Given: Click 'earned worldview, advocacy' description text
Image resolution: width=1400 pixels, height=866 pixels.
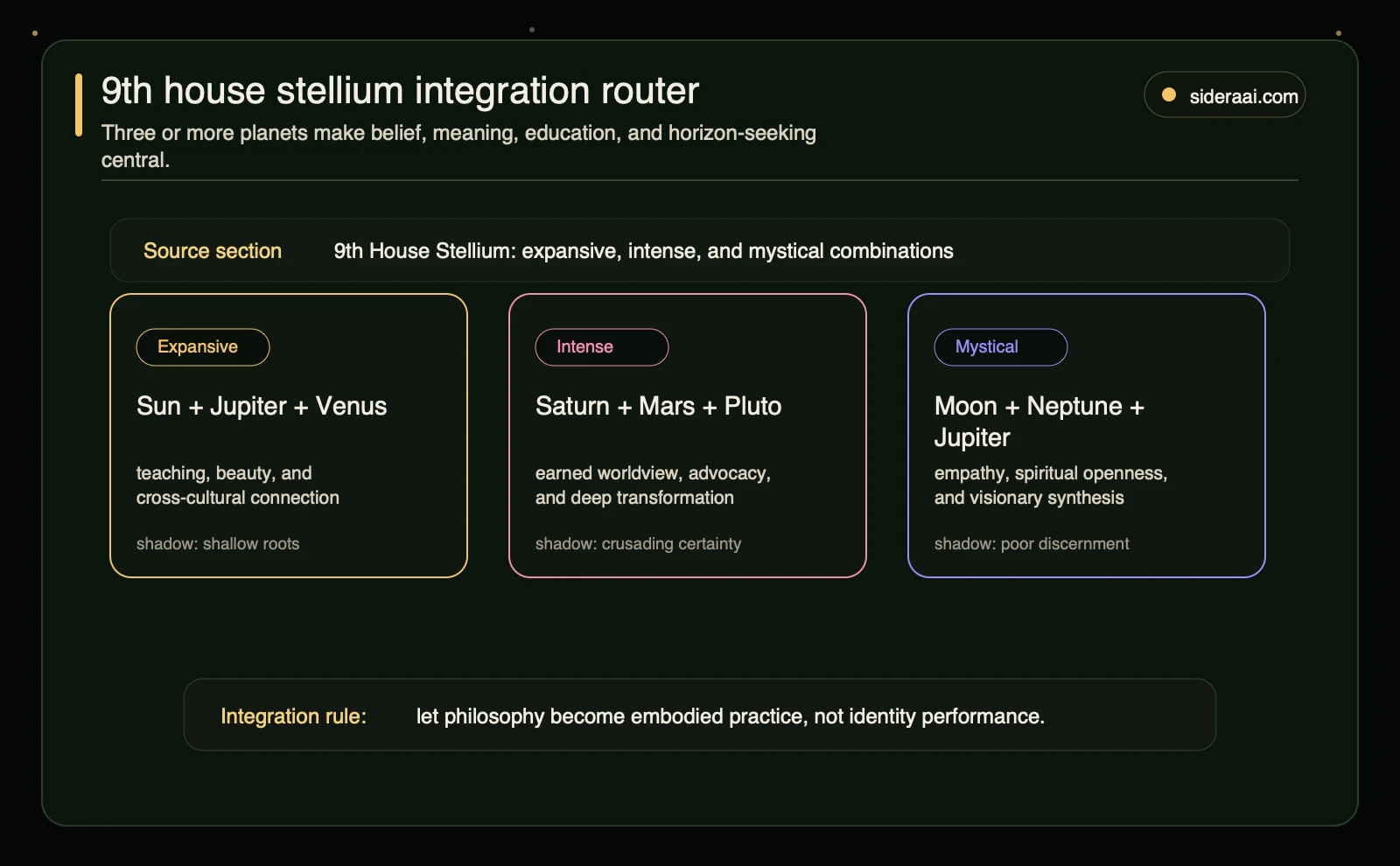Looking at the screenshot, I should click(653, 485).
